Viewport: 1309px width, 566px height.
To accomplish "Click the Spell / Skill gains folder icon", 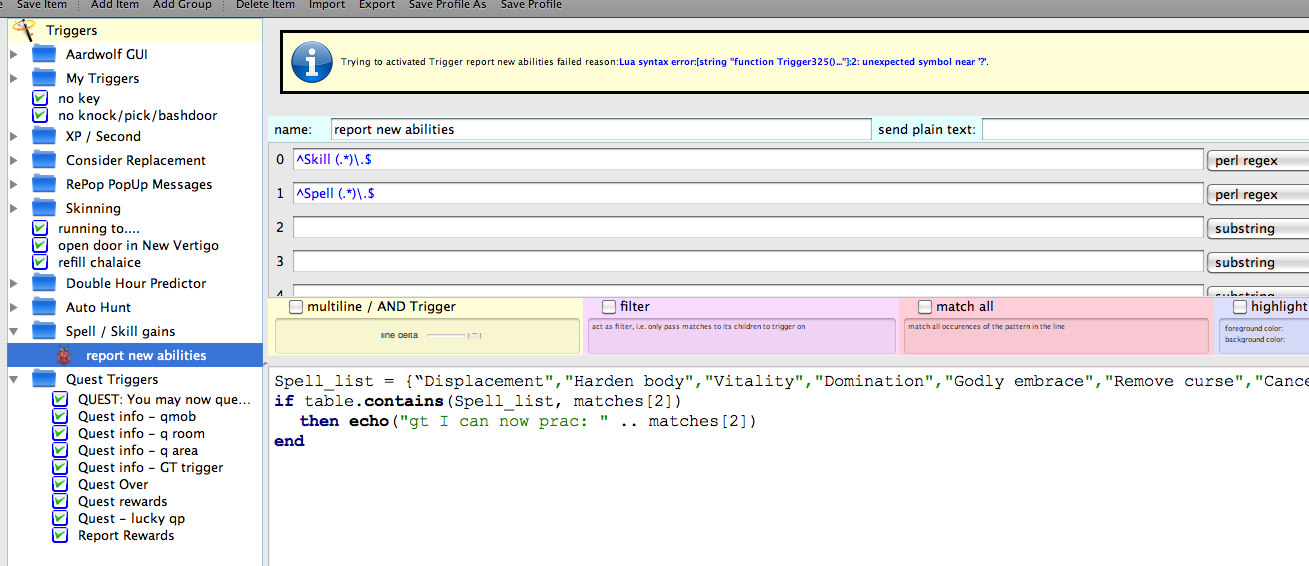I will click(x=44, y=331).
